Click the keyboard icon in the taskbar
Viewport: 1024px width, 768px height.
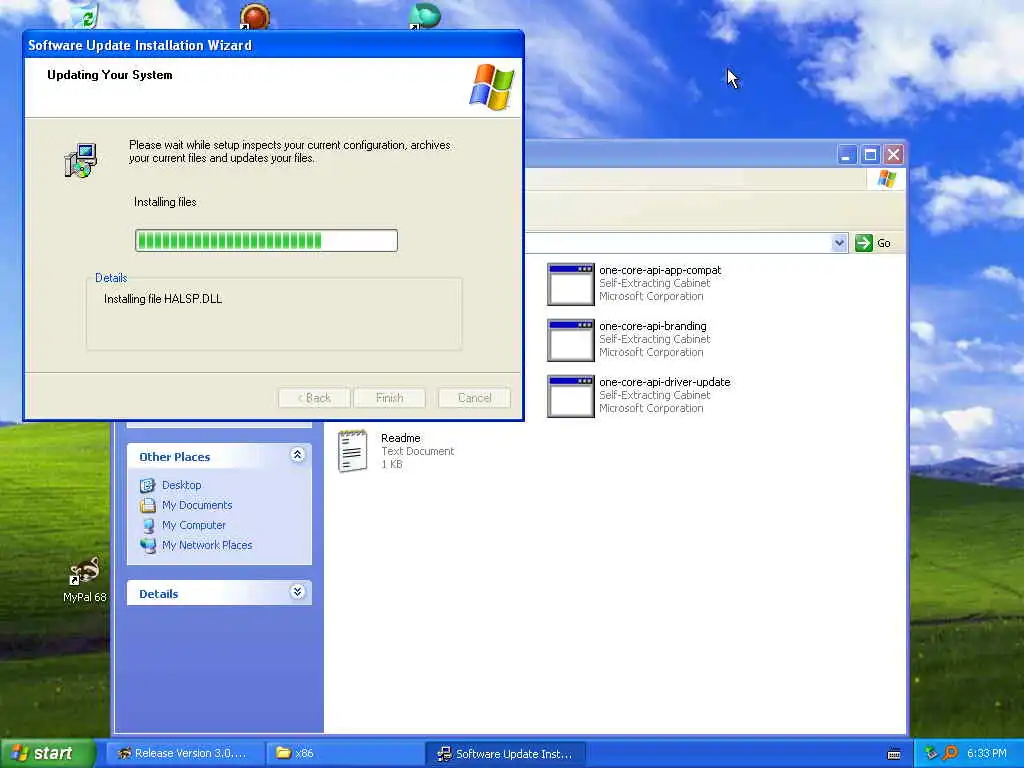(894, 754)
